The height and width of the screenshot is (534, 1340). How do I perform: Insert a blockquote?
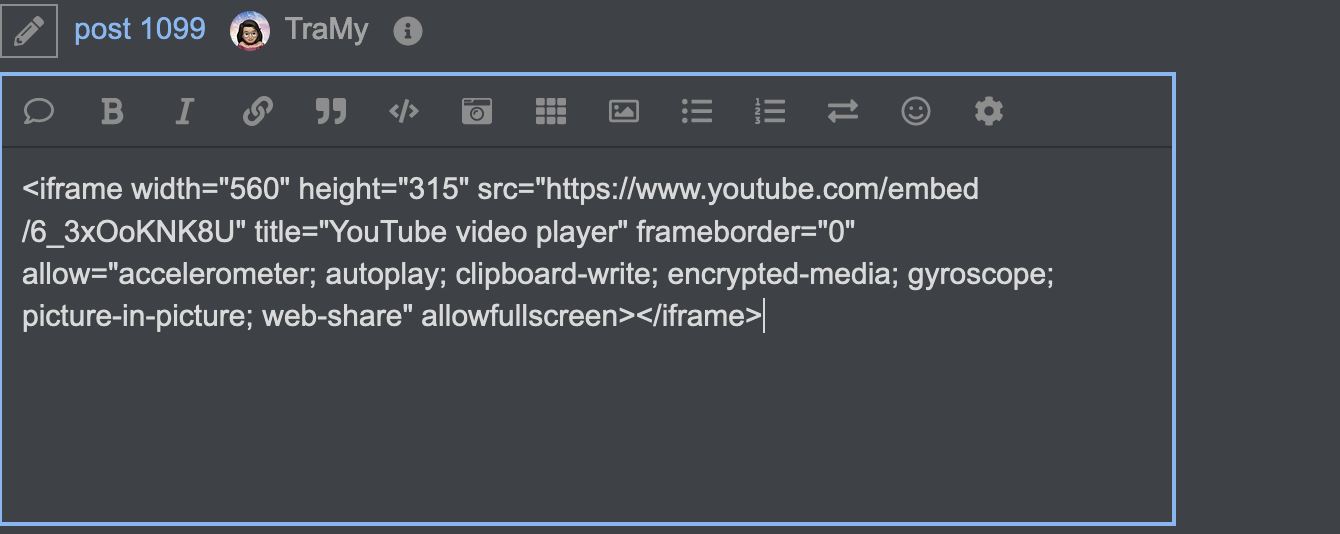click(x=331, y=111)
